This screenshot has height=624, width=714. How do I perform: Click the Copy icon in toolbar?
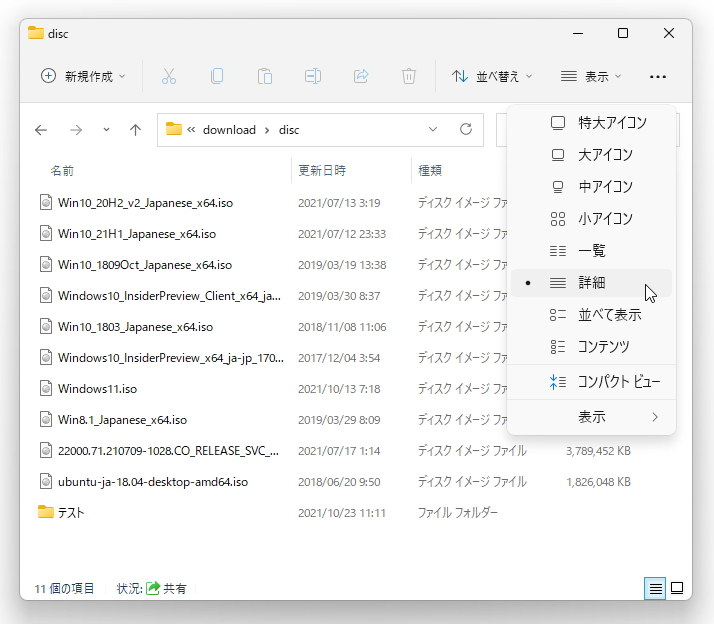(x=217, y=76)
